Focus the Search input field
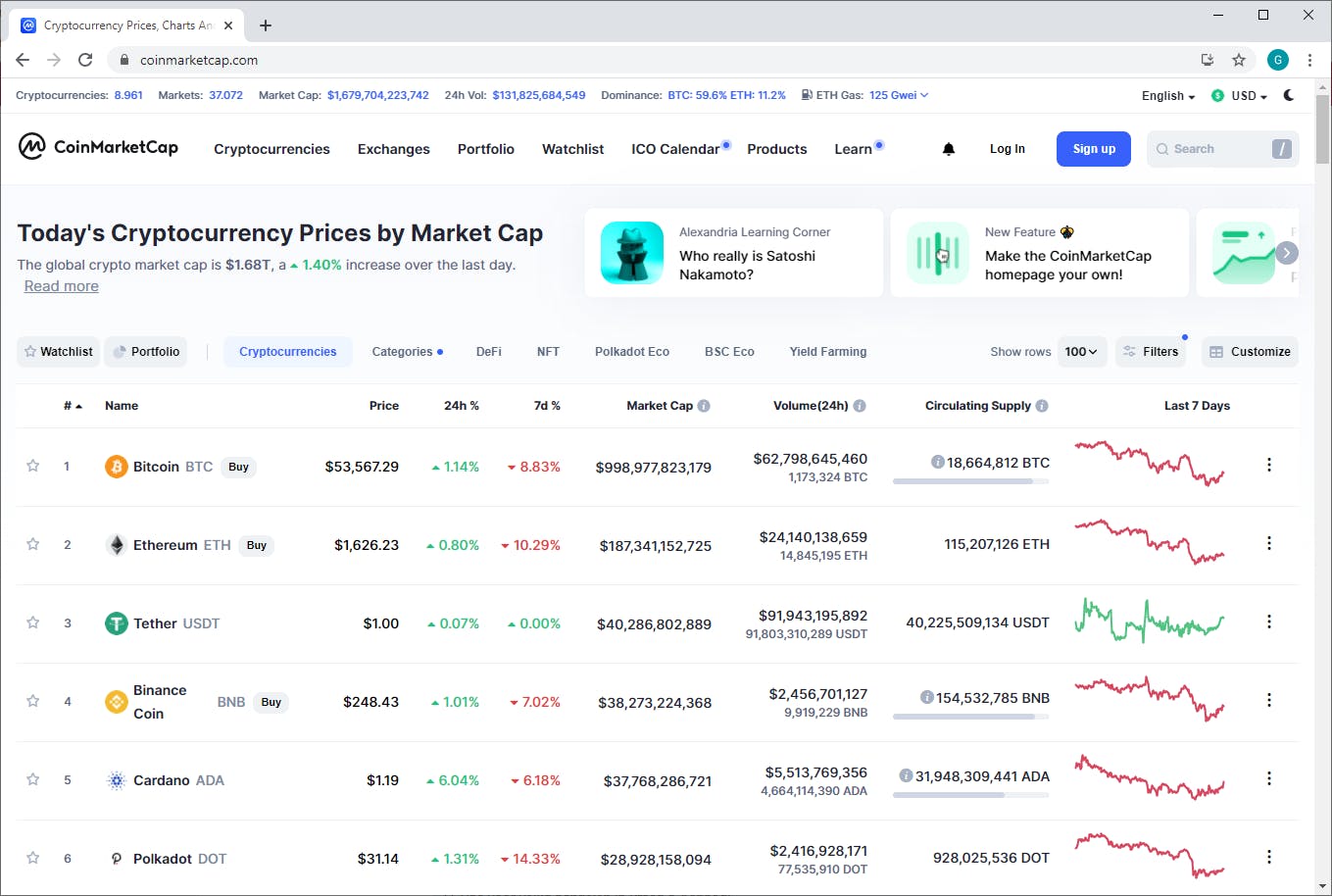 [x=1211, y=149]
